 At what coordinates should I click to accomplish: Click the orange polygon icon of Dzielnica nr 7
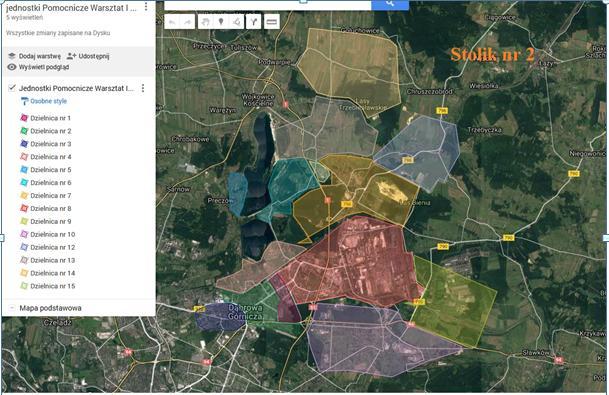click(x=24, y=195)
